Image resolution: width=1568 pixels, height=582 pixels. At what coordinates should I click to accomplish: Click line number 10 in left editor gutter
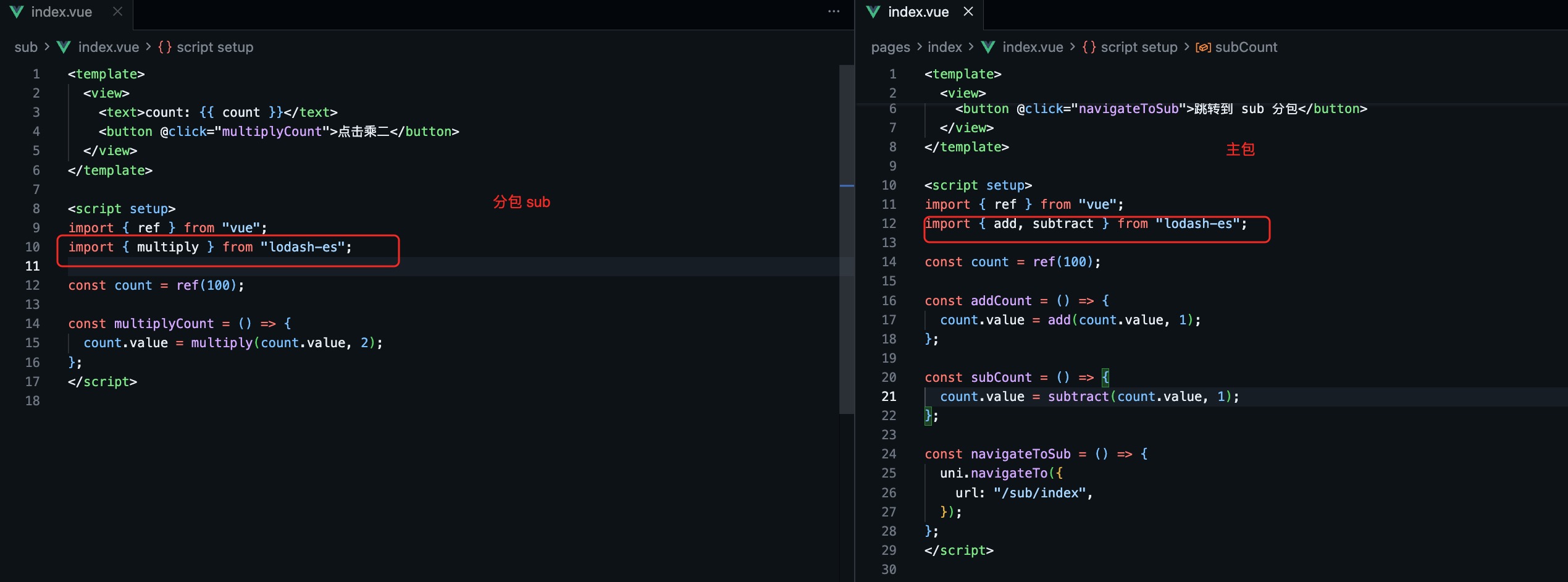pos(33,247)
